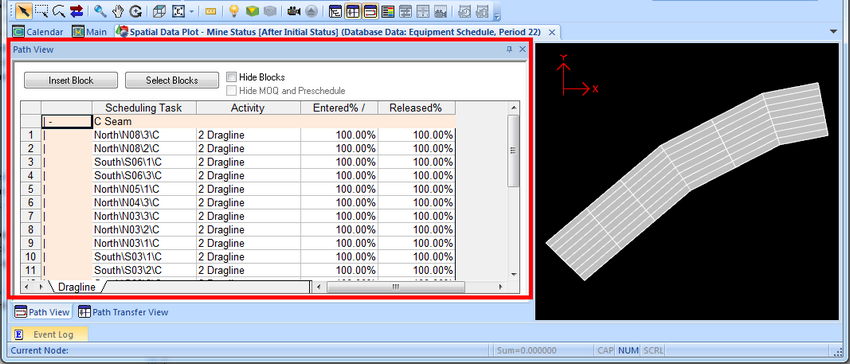Open the Path Transfer View tab

(x=123, y=312)
